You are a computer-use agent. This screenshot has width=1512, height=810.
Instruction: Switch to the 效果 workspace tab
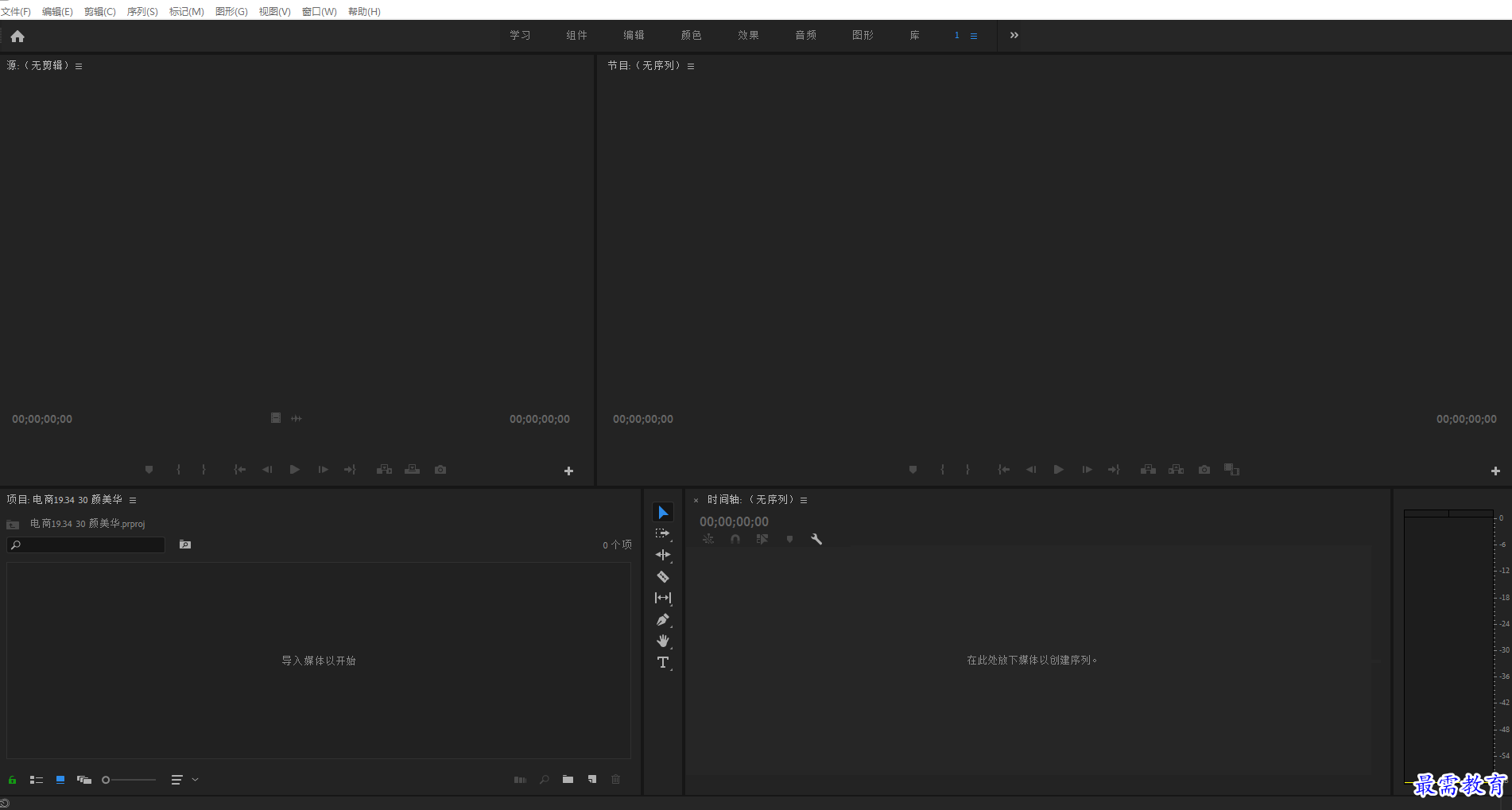point(749,36)
